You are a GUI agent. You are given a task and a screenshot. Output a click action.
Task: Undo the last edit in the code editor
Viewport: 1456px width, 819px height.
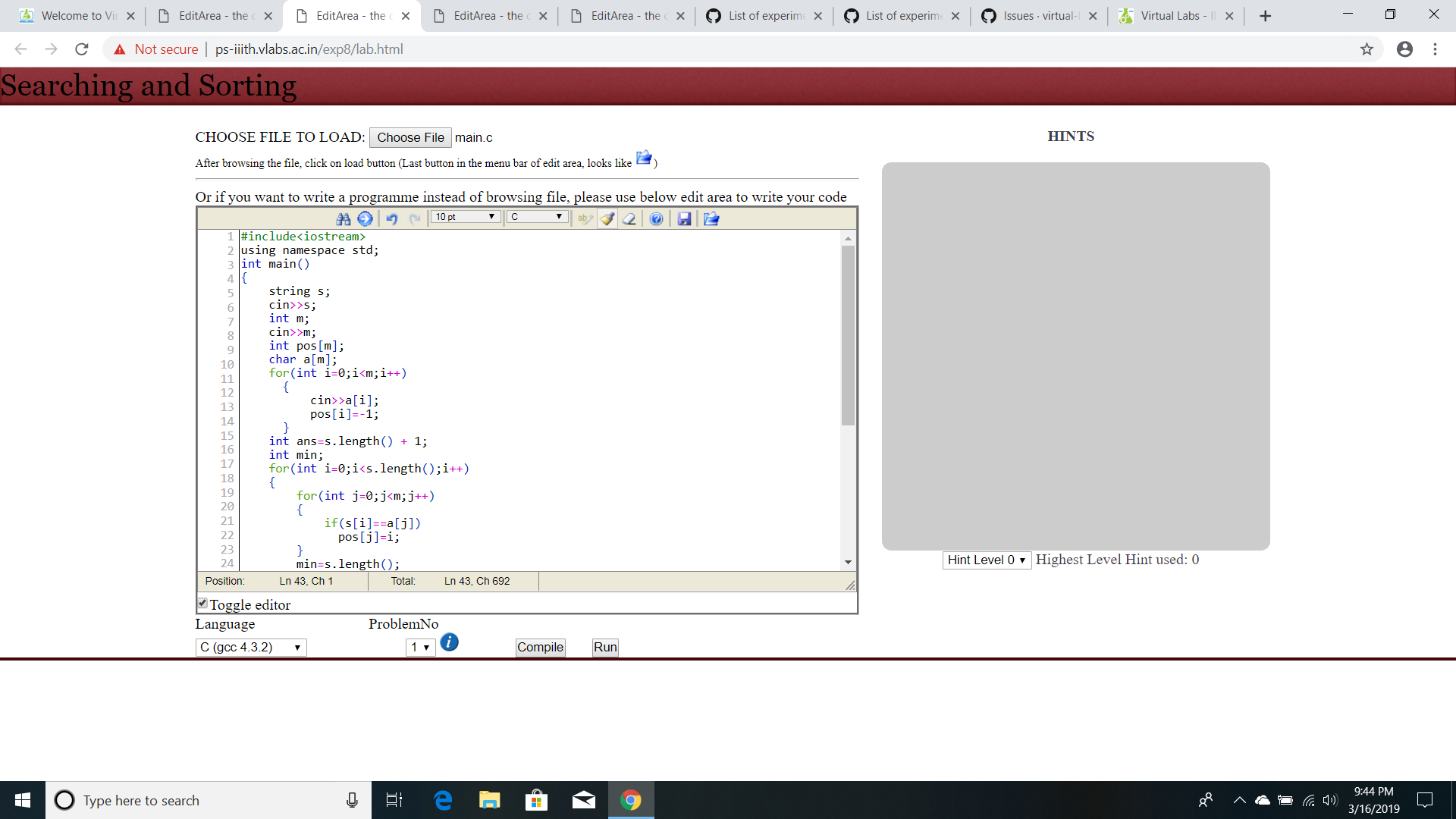pos(392,218)
